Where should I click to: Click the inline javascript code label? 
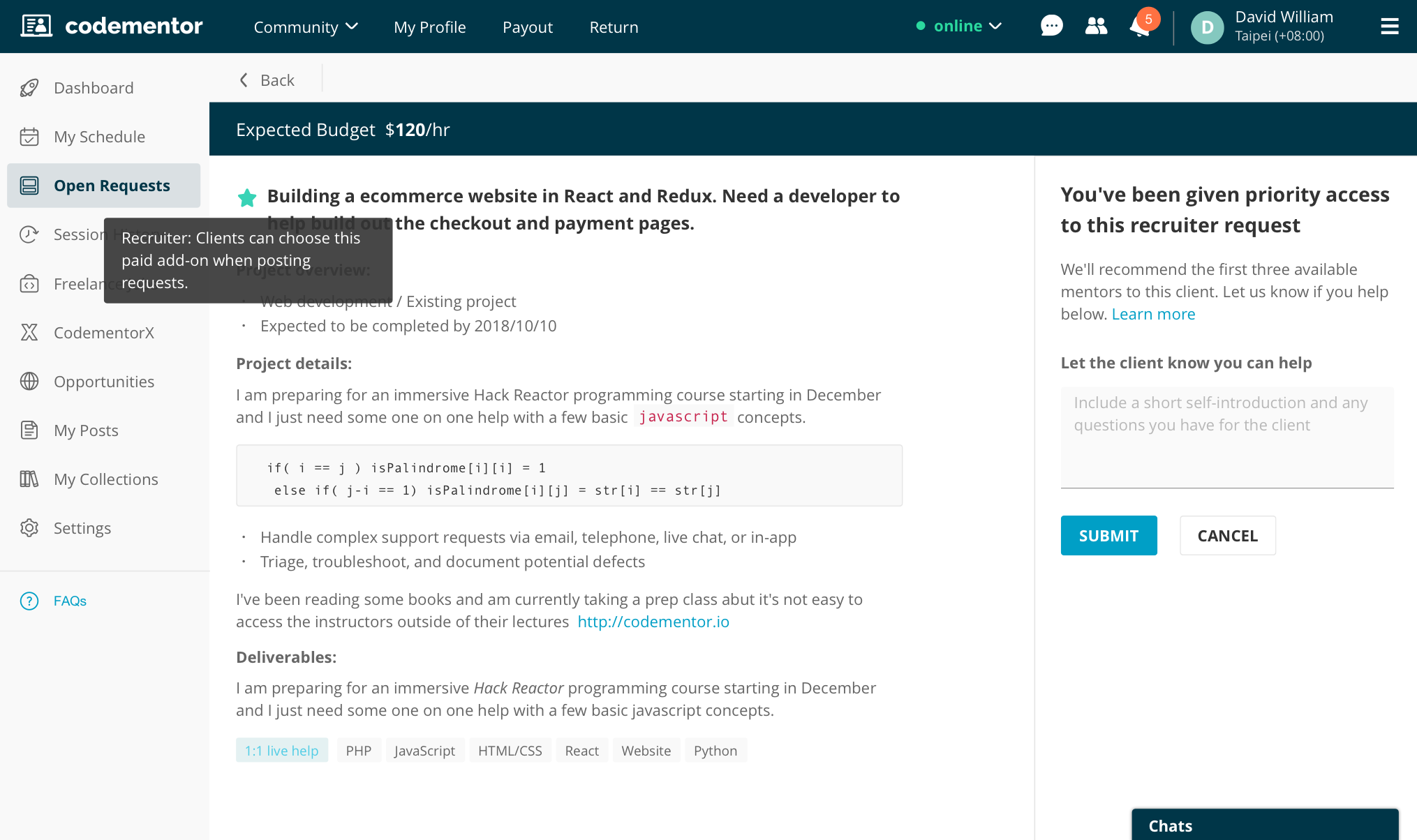pos(683,417)
